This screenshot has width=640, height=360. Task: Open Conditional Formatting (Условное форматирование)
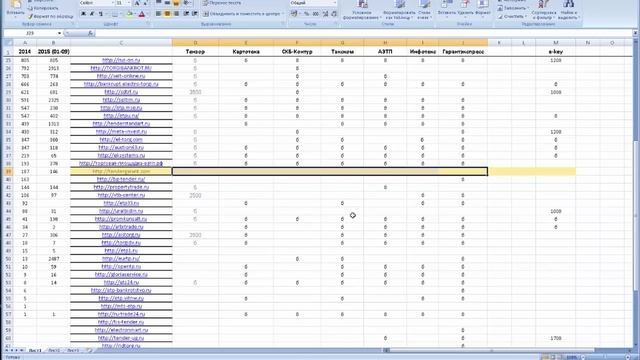362,10
